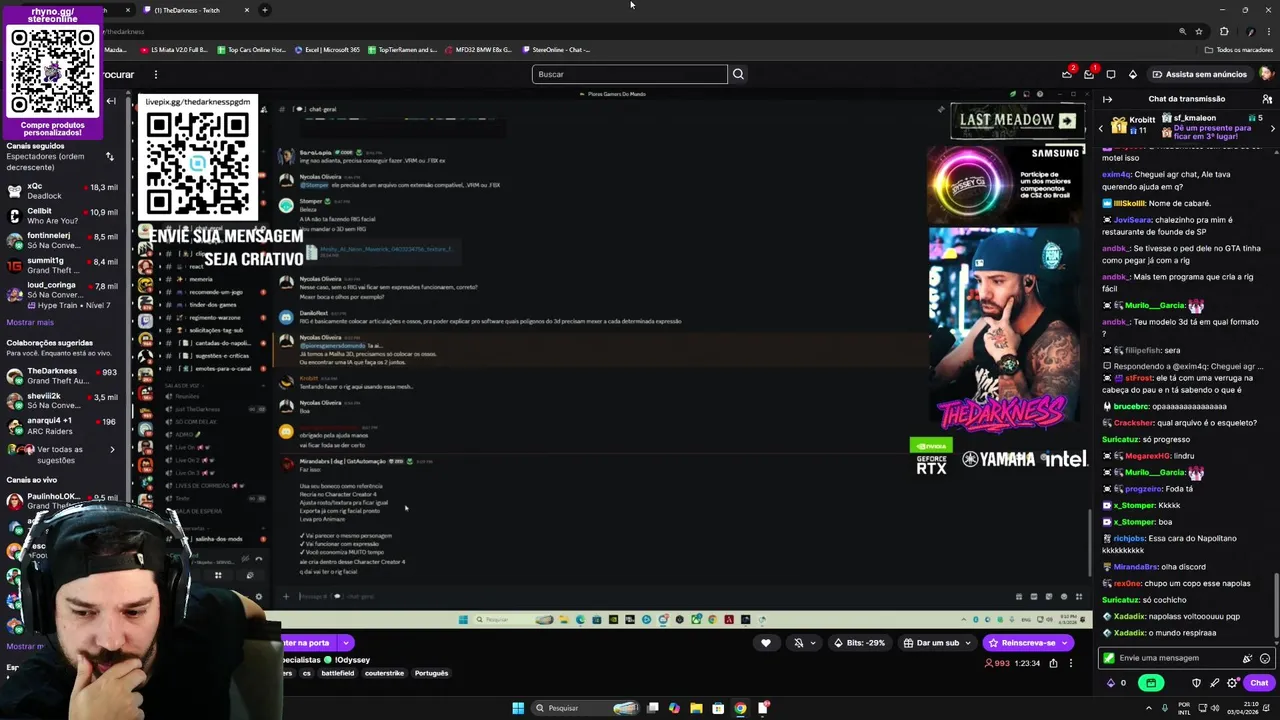Open xQc channel in sidebar
Image resolution: width=1280 pixels, height=720 pixels.
click(x=62, y=191)
